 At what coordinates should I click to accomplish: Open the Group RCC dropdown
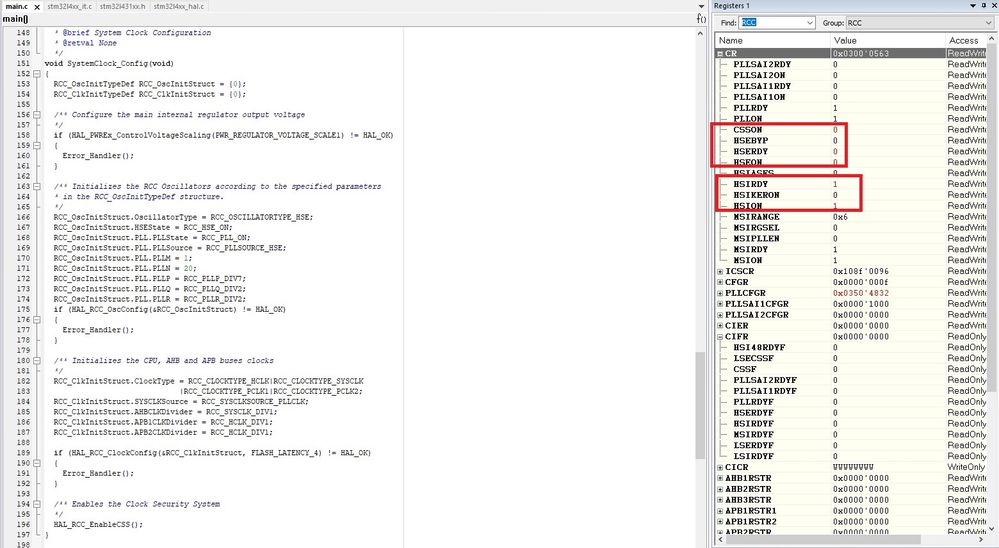pyautogui.click(x=921, y=23)
